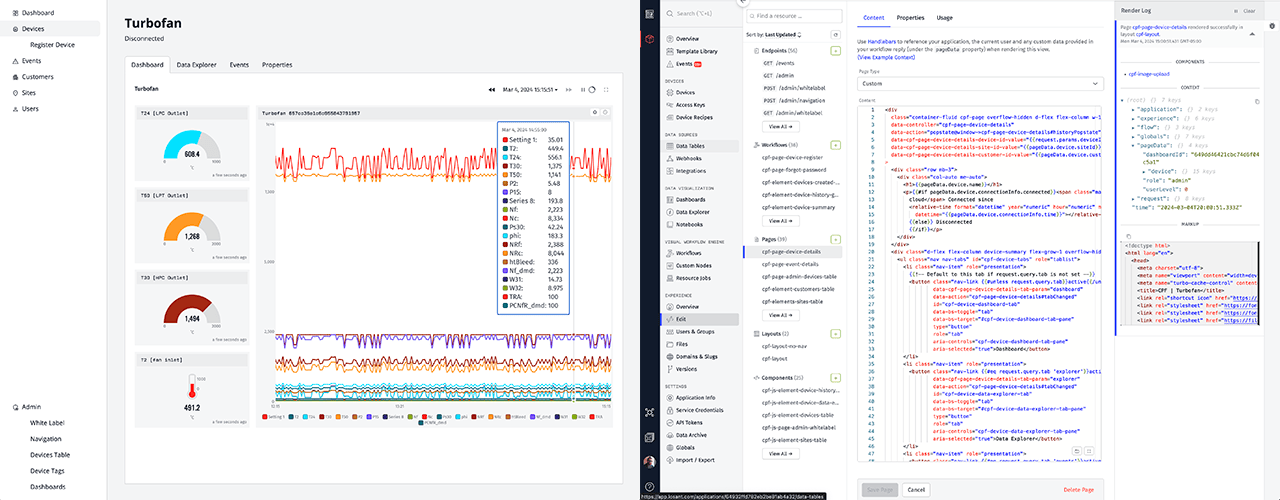The image size is (1280, 500).
Task: Click the refresh resources icon beside Sort by
Action: 836,34
